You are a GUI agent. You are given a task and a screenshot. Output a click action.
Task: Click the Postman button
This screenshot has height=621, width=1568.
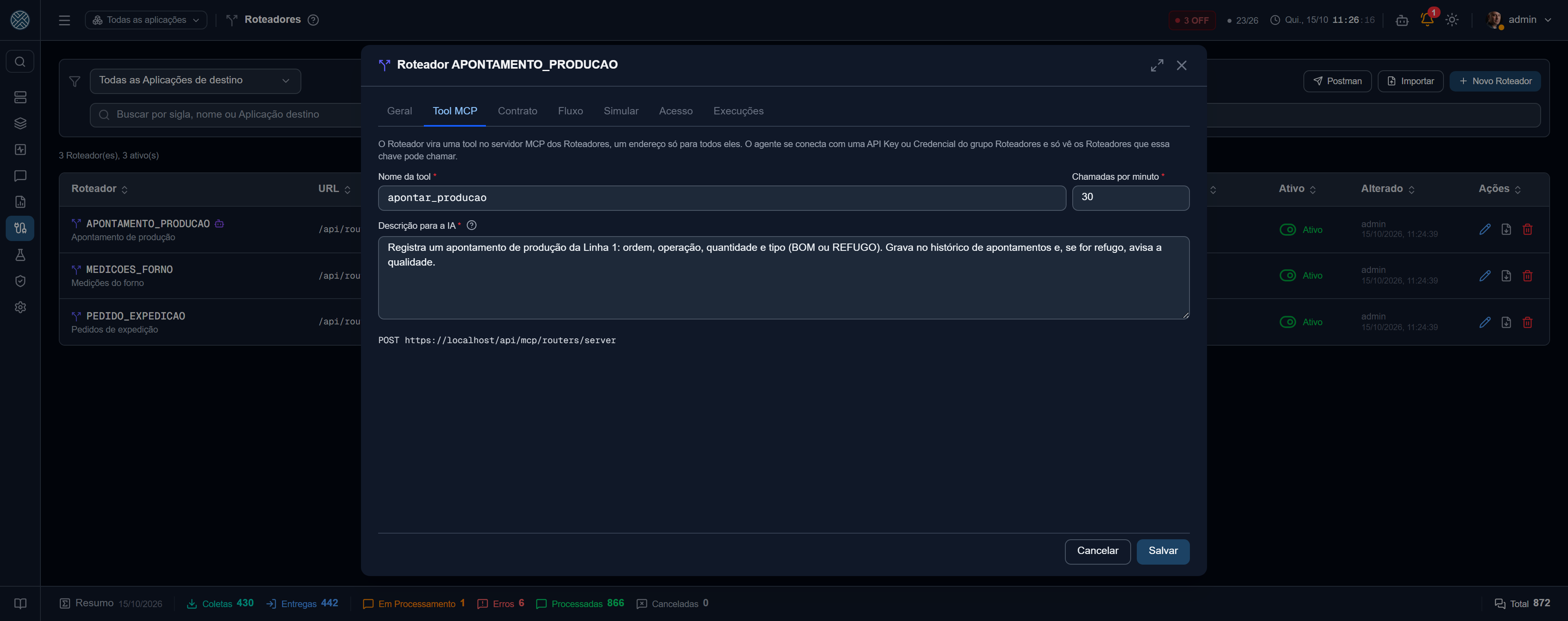(1337, 81)
